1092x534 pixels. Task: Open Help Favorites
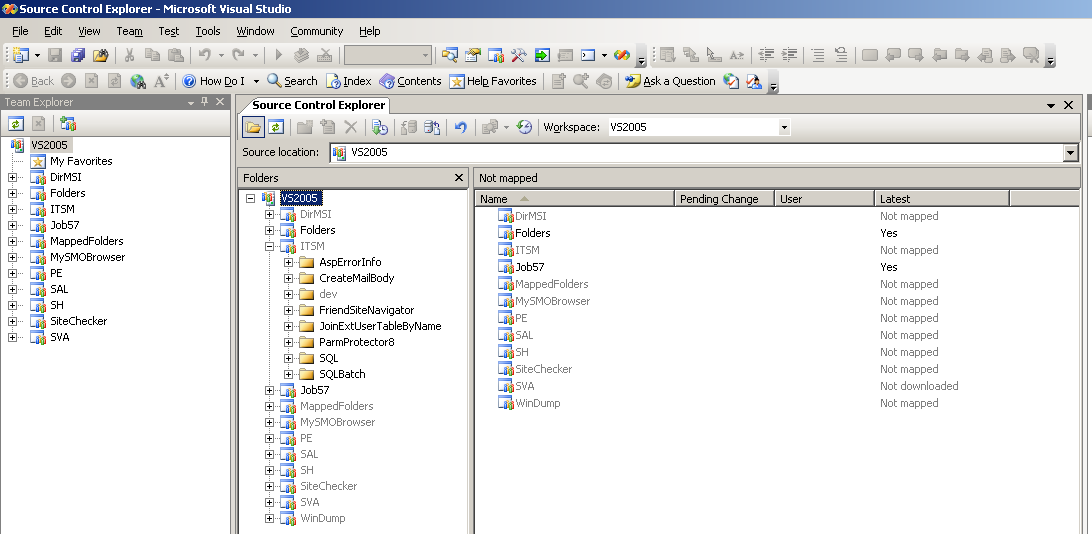coord(492,81)
